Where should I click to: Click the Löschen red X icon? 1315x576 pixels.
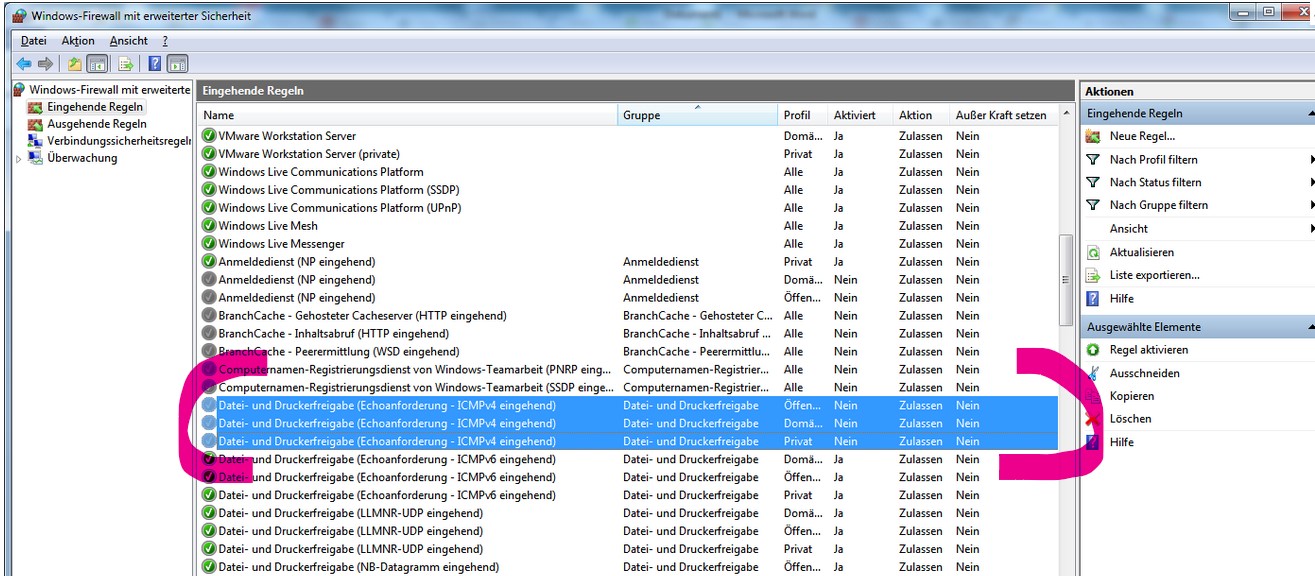1089,418
